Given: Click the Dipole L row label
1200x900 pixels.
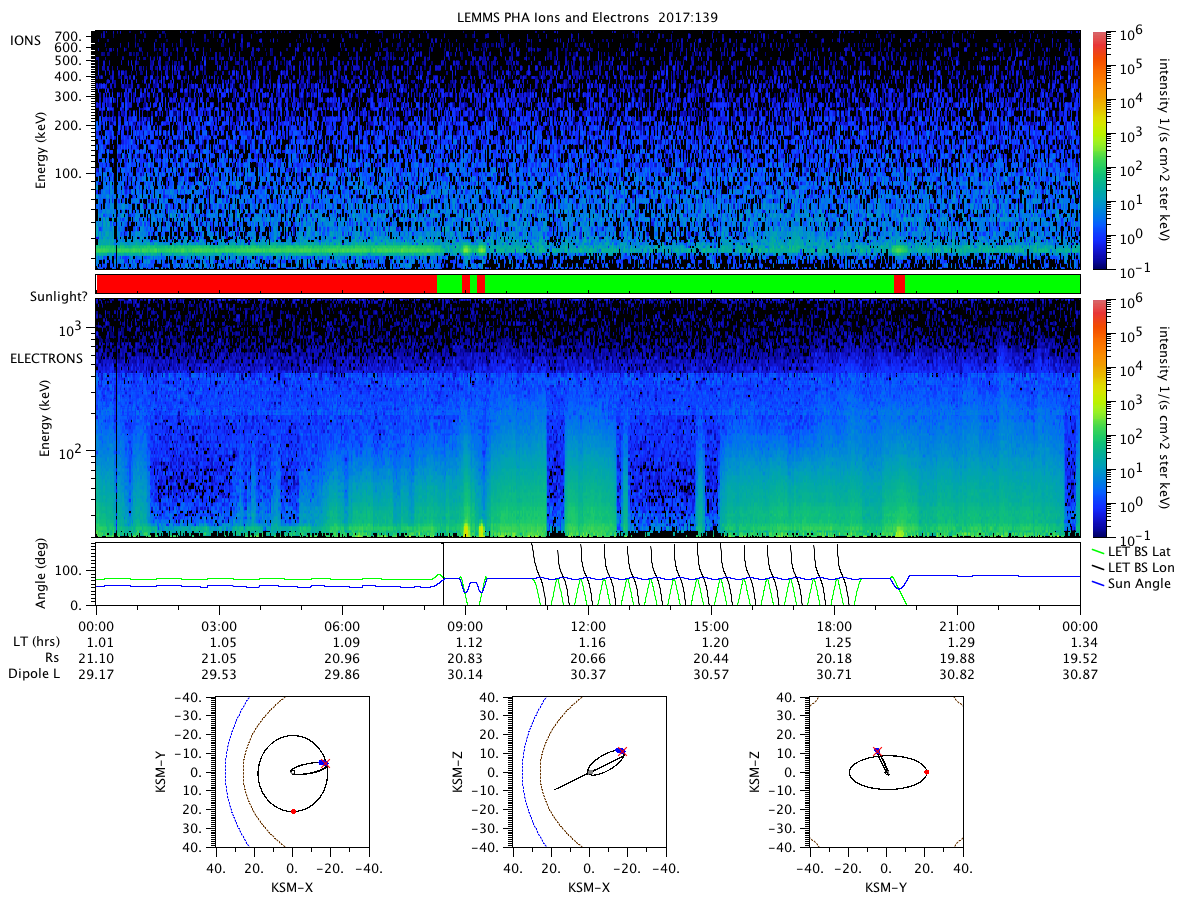Looking at the screenshot, I should 36,675.
